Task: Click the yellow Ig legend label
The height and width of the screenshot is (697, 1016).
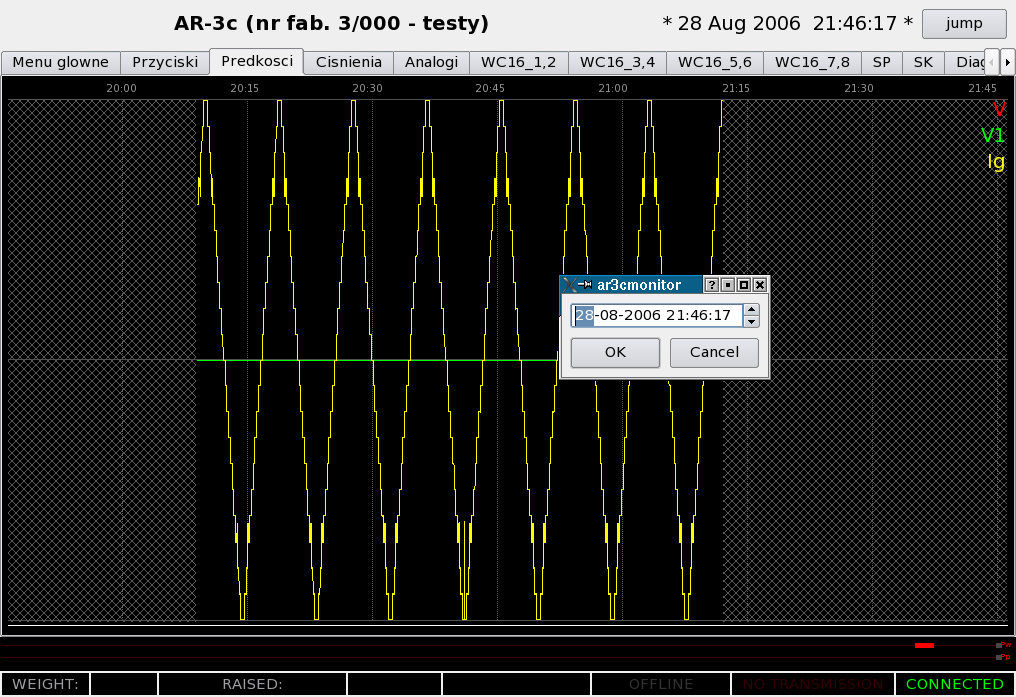Action: (x=996, y=161)
